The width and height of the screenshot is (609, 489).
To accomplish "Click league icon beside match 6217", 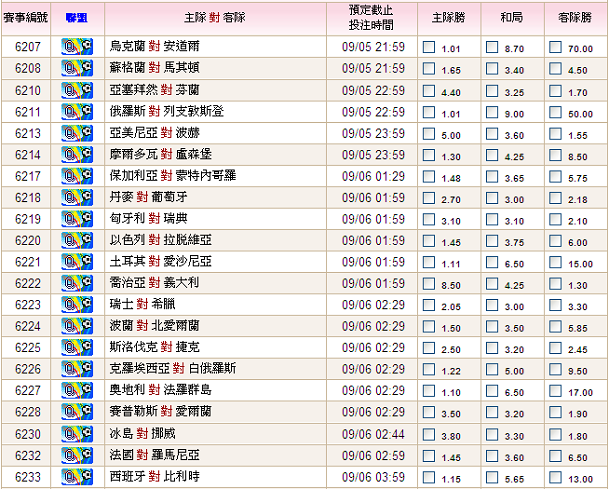I will 77,176.
